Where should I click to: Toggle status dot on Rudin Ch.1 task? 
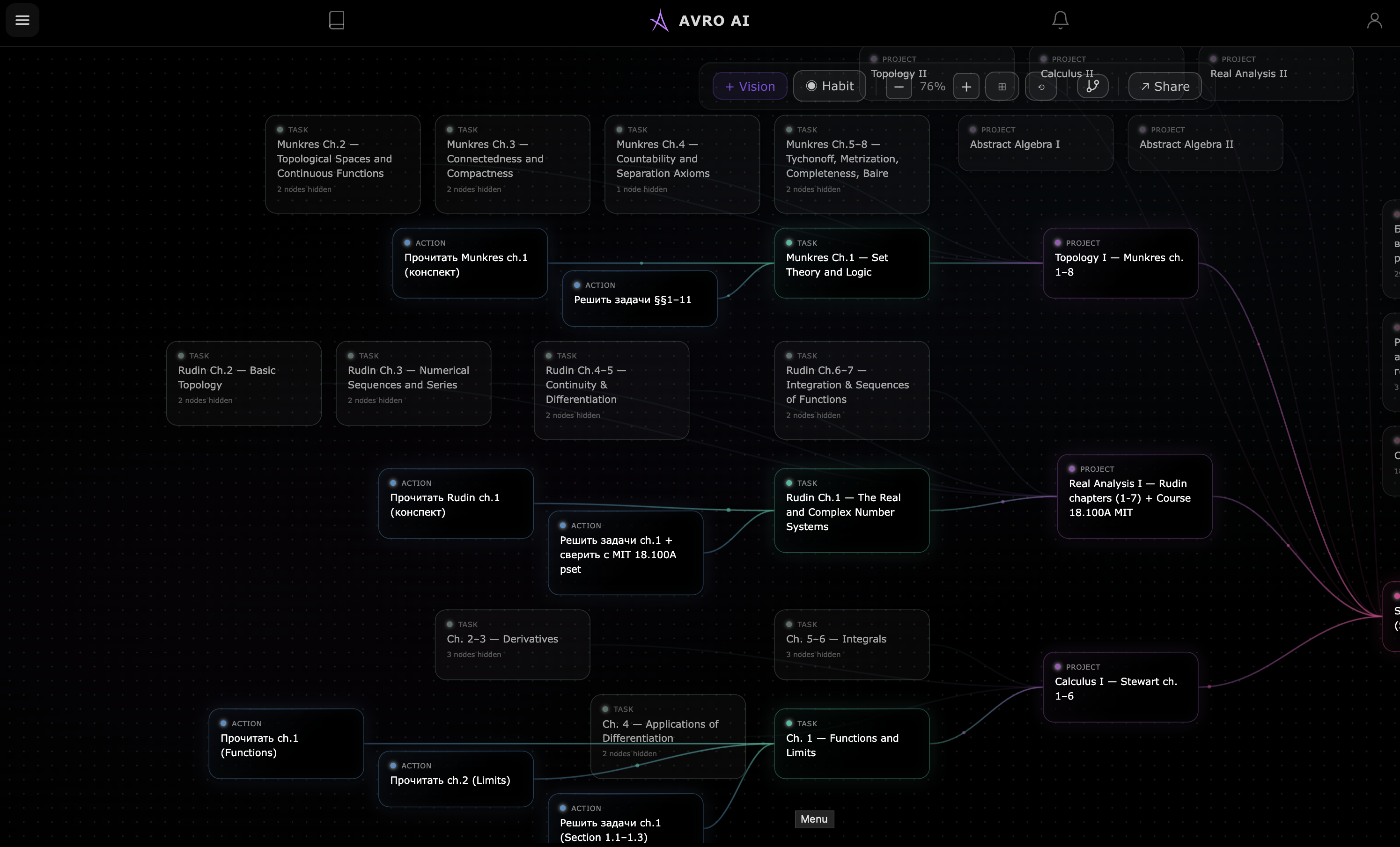pos(789,483)
